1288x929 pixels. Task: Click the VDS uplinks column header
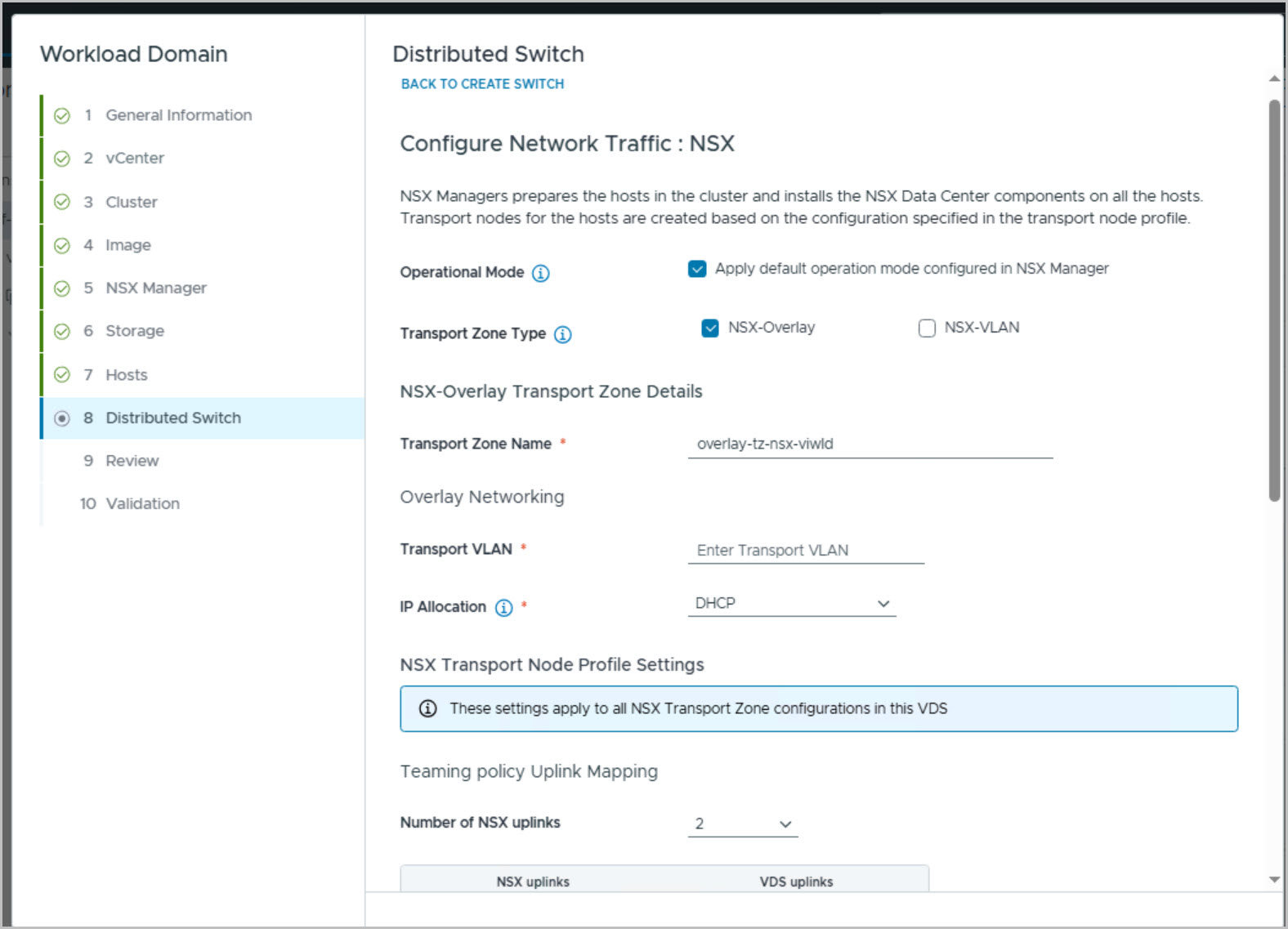point(796,882)
